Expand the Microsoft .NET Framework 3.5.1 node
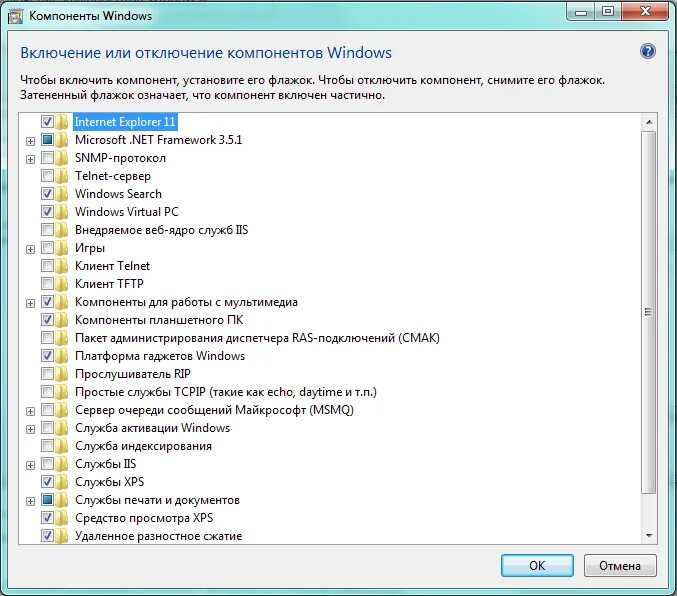677x596 pixels. point(30,141)
